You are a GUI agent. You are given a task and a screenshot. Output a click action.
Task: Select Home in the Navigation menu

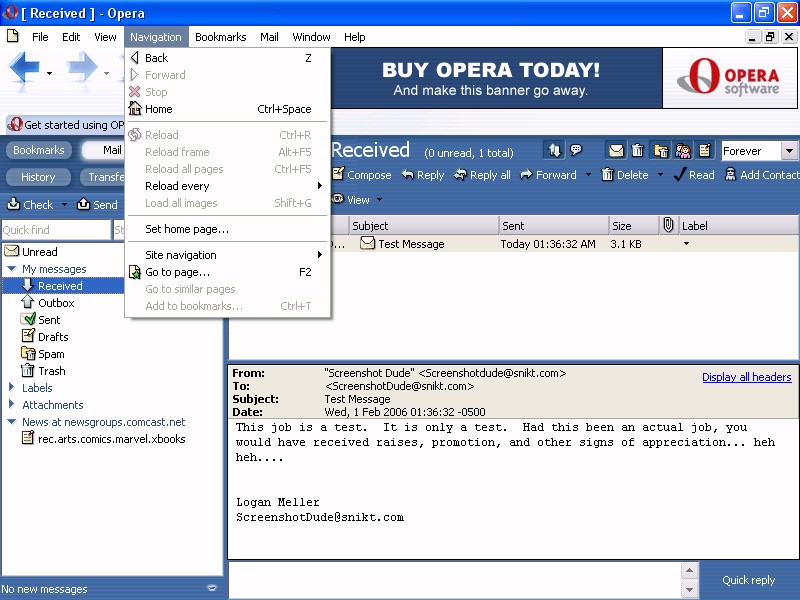pos(228,109)
